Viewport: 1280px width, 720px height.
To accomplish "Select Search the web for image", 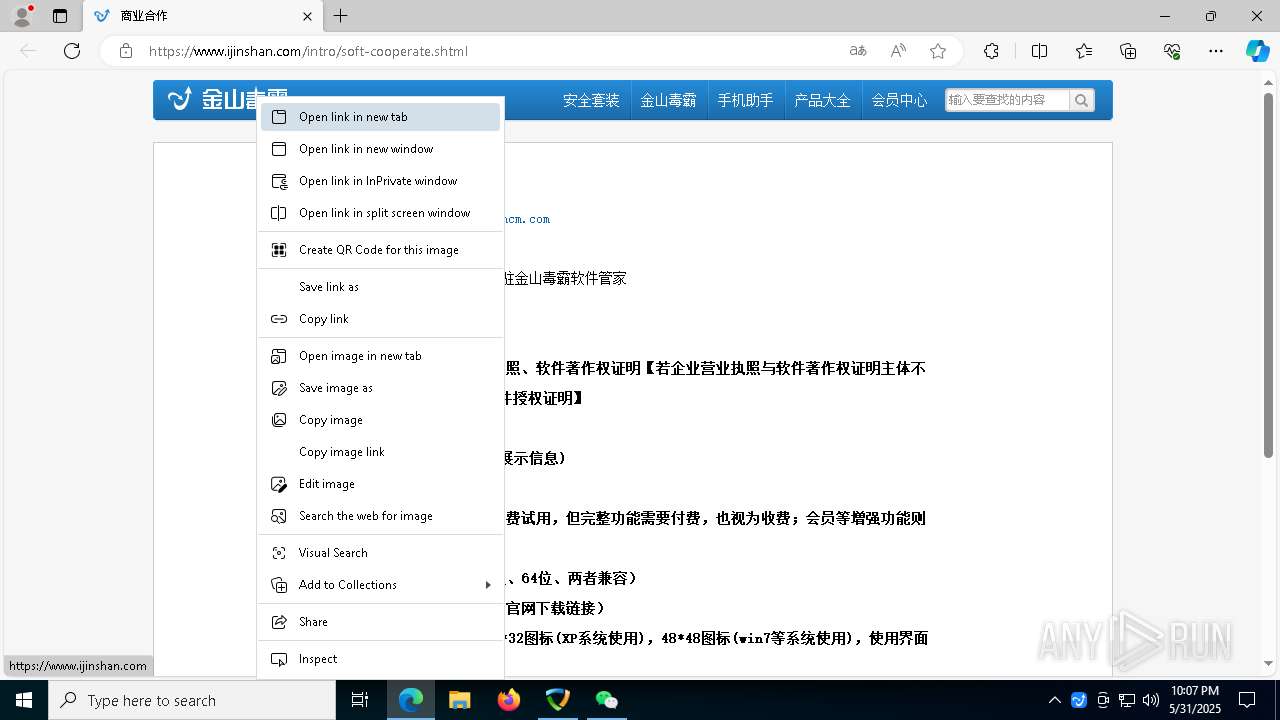I will 380,516.
